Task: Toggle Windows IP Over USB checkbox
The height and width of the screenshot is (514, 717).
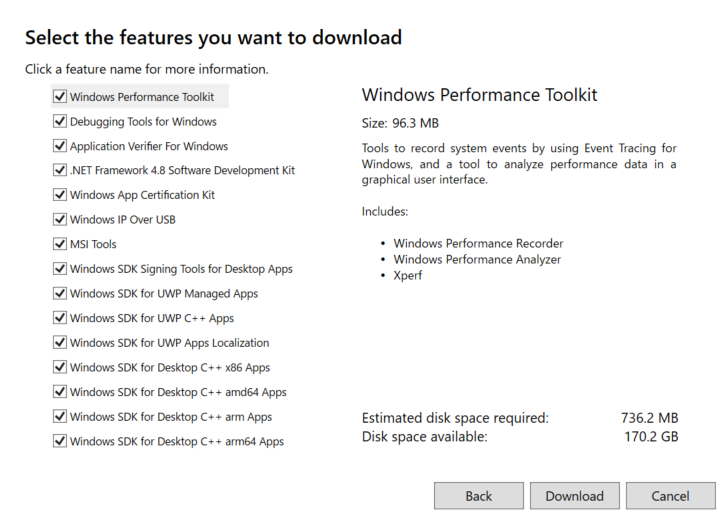Action: click(x=60, y=220)
